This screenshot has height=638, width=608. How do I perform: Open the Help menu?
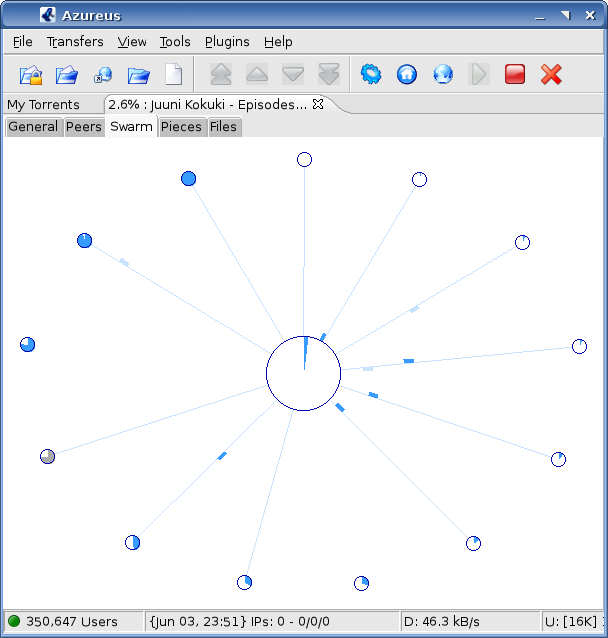coord(278,42)
